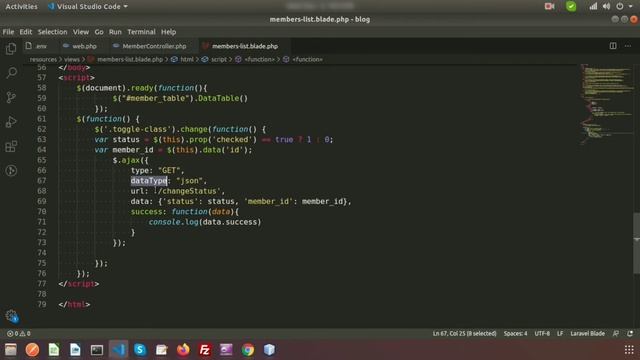Open the sixth activity bar icon below Extensions
The width and height of the screenshot is (640, 360).
[11, 170]
